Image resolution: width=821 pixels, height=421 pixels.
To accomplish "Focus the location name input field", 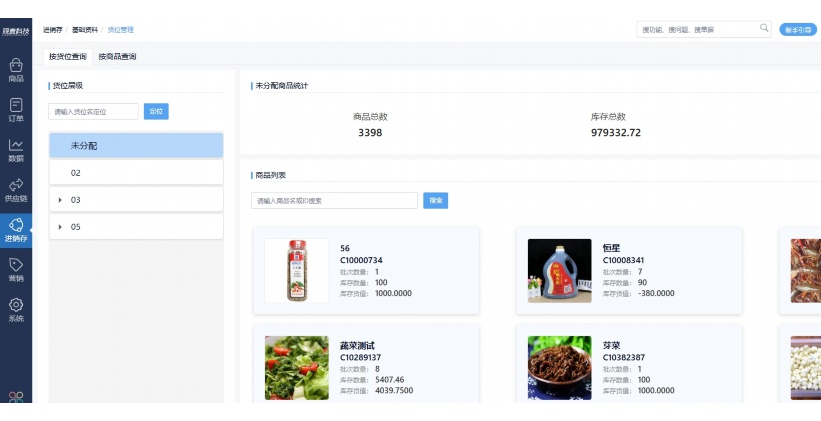I will [x=93, y=112].
